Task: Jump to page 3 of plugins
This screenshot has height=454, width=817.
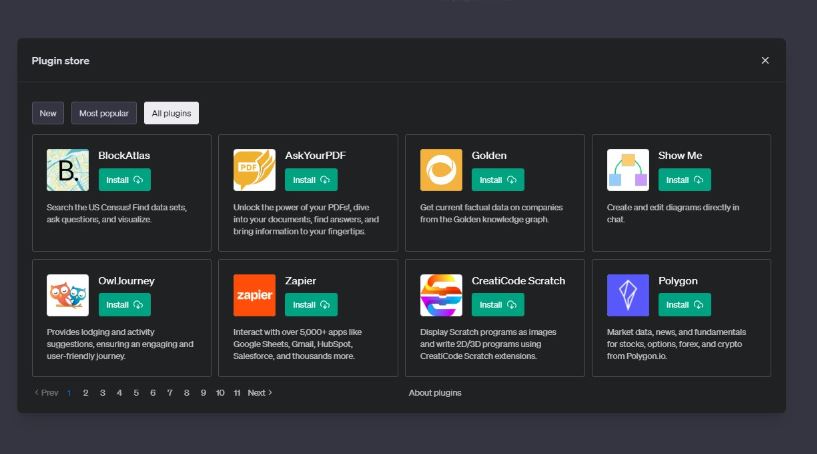Action: (x=103, y=392)
